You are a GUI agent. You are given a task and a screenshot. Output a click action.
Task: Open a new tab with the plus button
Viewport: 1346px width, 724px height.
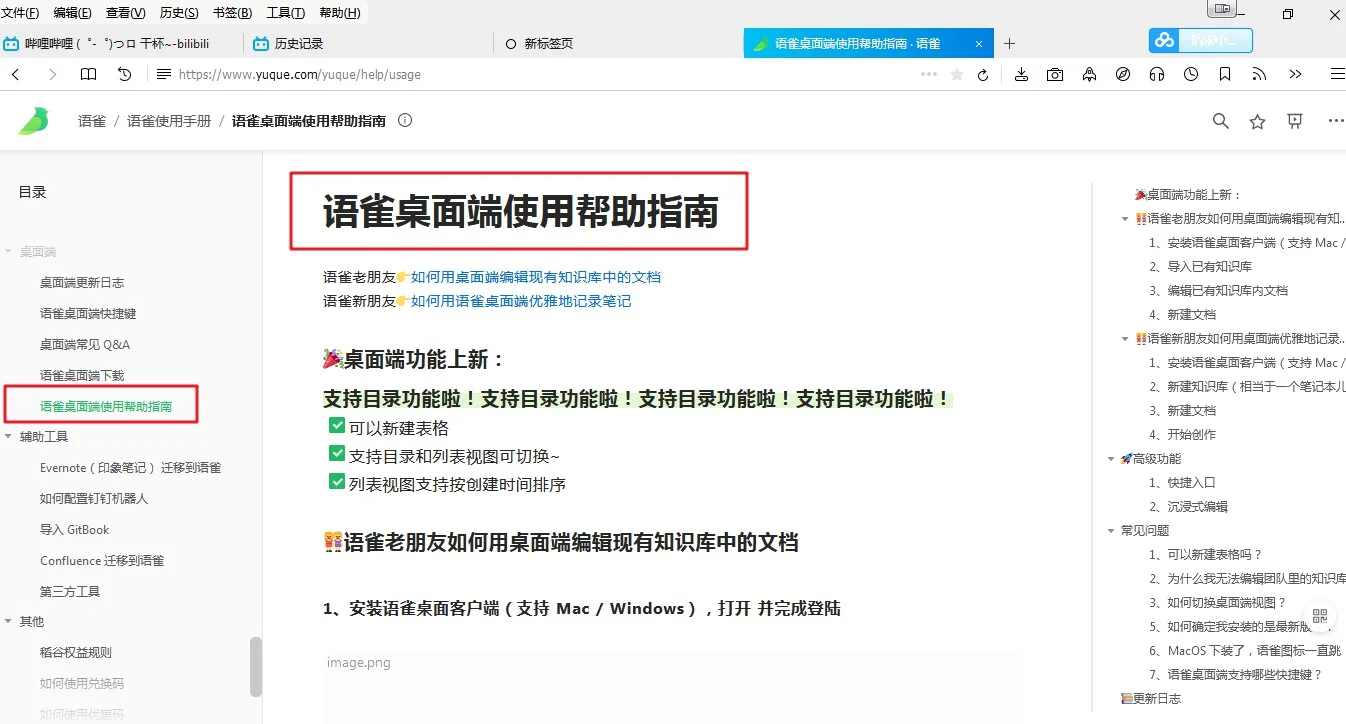(1009, 43)
